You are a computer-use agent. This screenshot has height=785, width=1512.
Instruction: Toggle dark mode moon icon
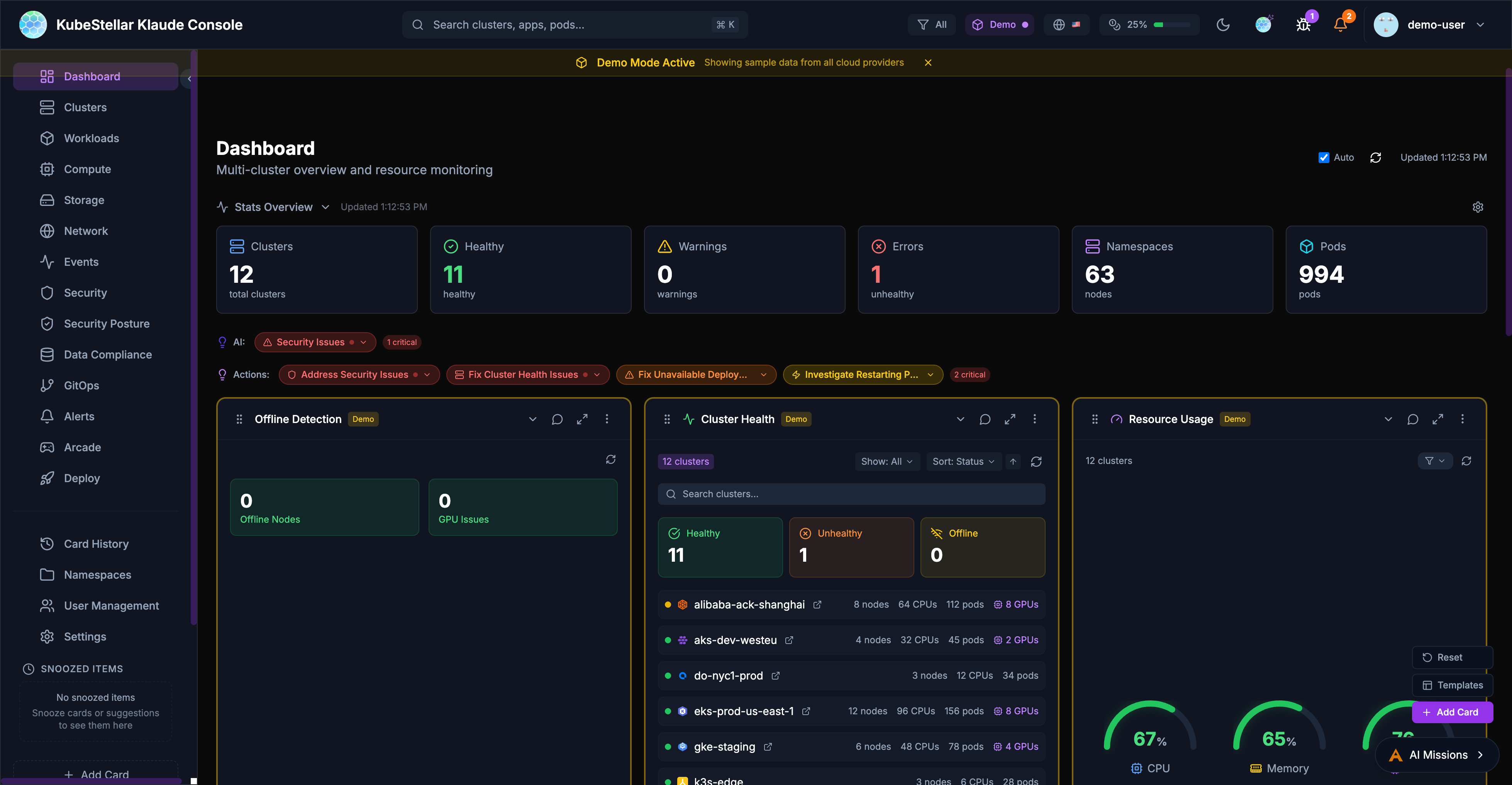(x=1223, y=25)
